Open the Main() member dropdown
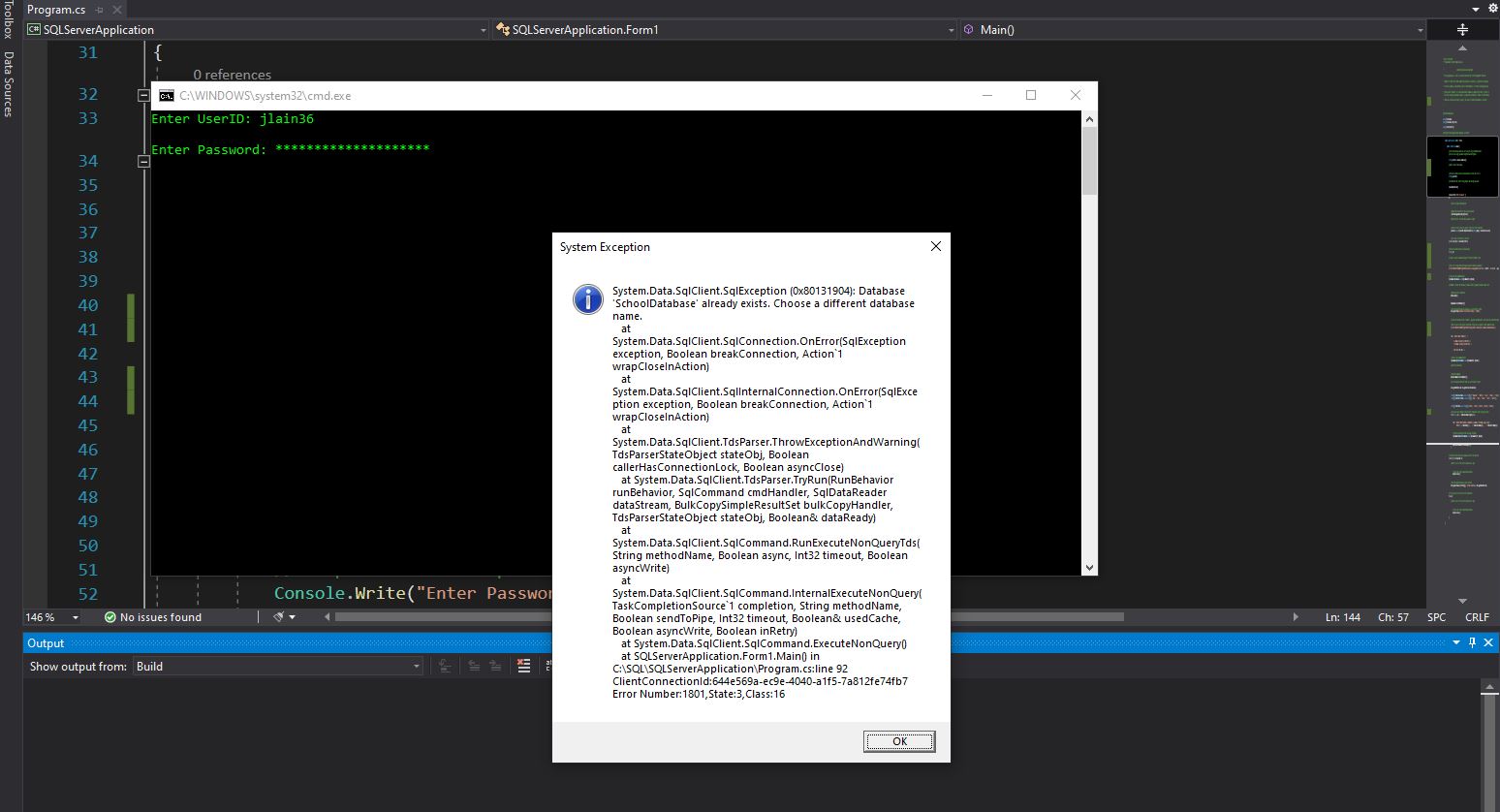This screenshot has width=1500, height=812. [x=1193, y=30]
